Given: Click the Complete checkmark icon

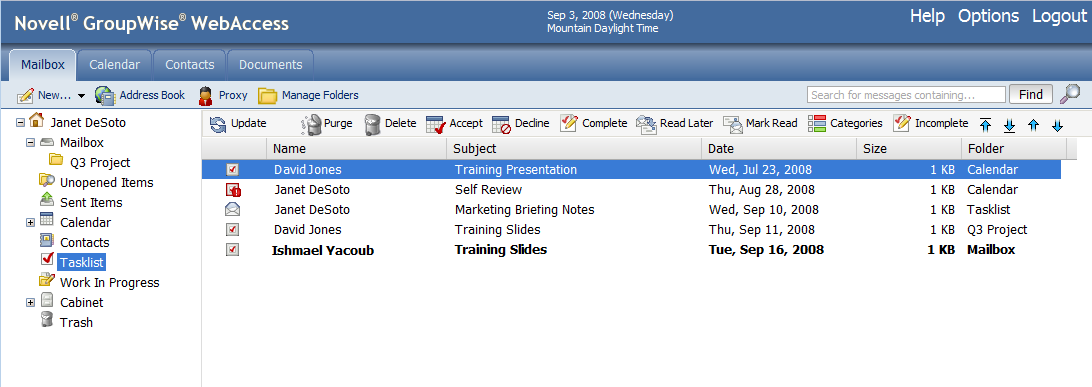Looking at the screenshot, I should pos(568,123).
